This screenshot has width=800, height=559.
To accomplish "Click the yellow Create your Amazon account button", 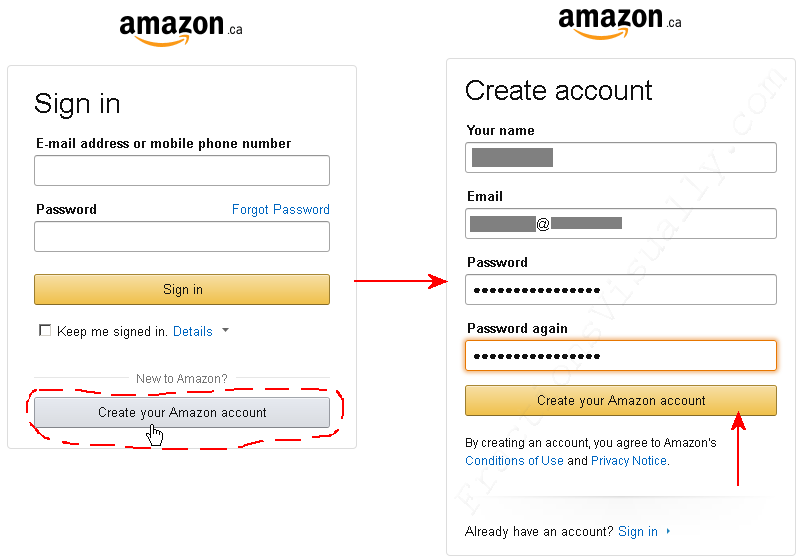I will click(620, 400).
